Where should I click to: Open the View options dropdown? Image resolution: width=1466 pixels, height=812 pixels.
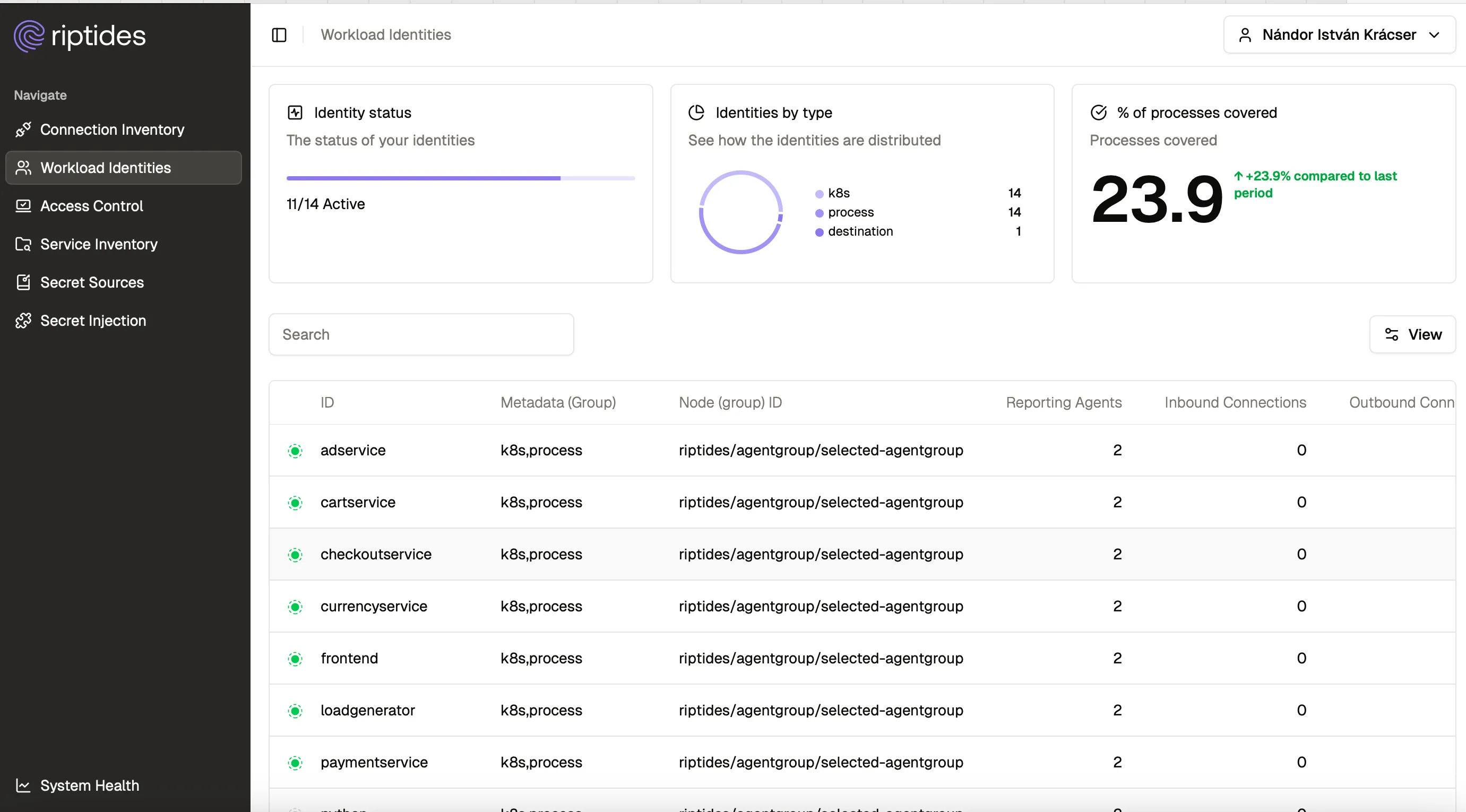[1412, 334]
